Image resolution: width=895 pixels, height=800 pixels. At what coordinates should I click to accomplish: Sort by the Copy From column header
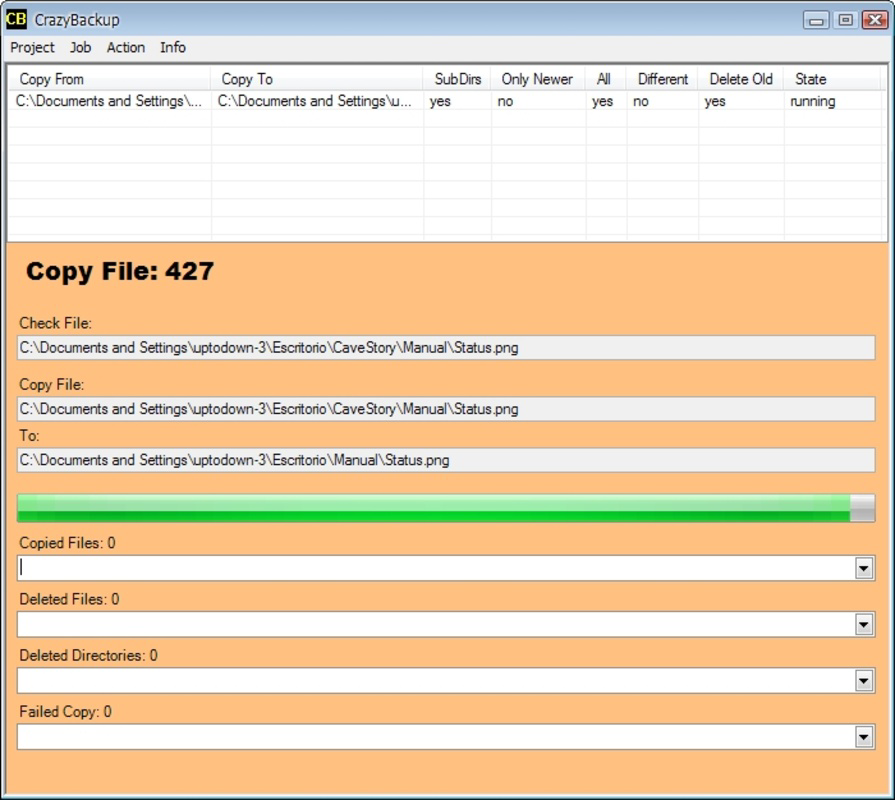pyautogui.click(x=109, y=79)
